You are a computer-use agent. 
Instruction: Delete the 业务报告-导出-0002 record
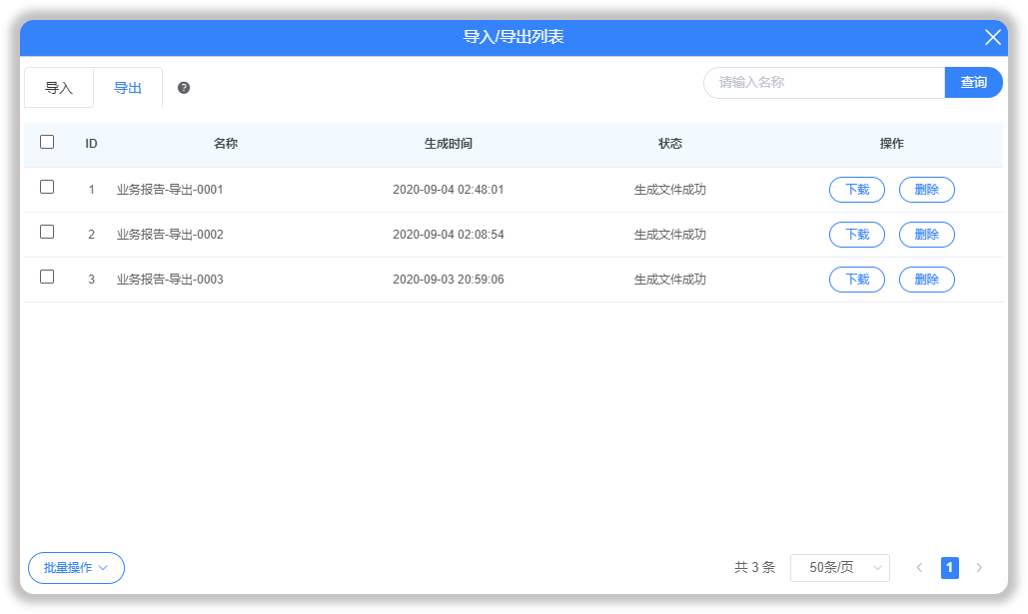tap(926, 235)
